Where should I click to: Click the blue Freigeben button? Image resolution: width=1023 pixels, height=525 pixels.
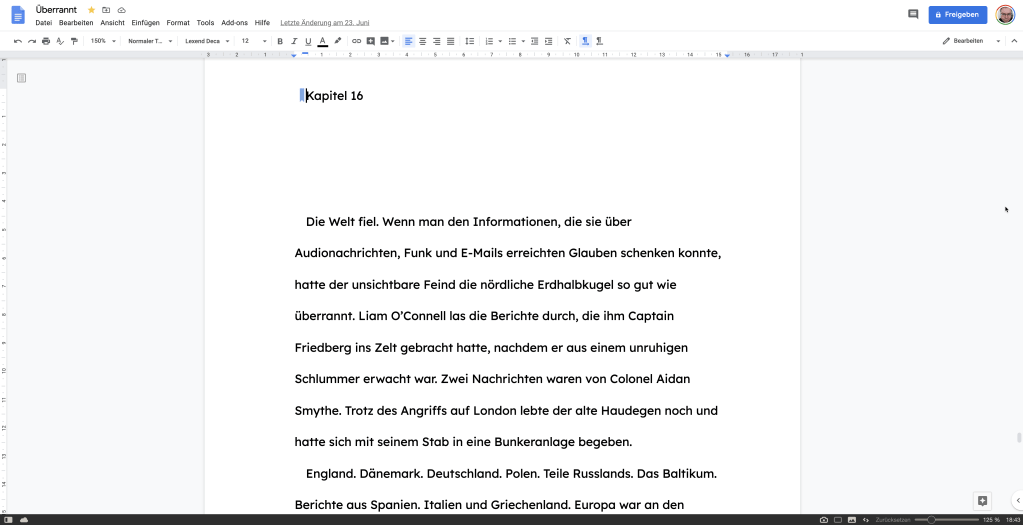coord(957,14)
